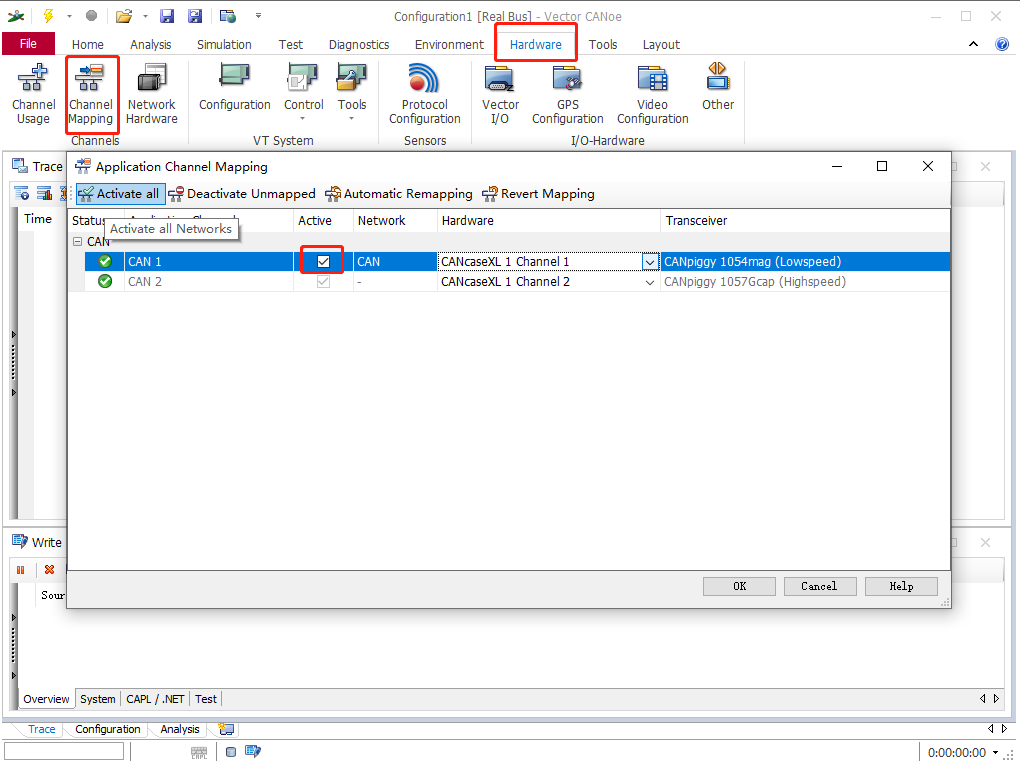This screenshot has height=765, width=1020.
Task: Switch to the Home ribbon tab
Action: tap(88, 44)
